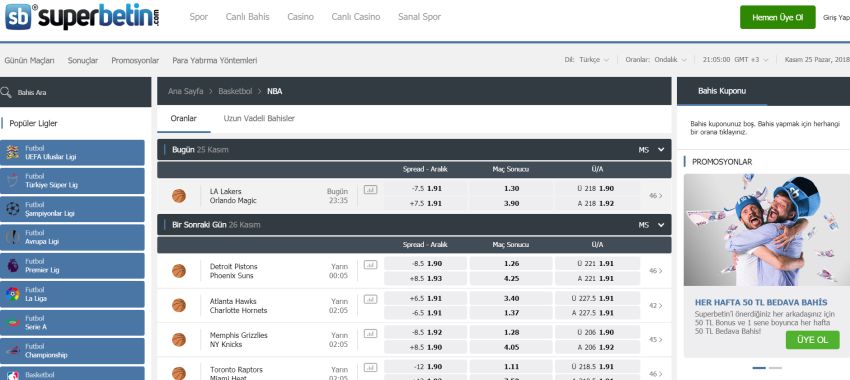Pick LA Lakers spread -7.5 at 1.91
The width and height of the screenshot is (850, 380).
click(426, 189)
